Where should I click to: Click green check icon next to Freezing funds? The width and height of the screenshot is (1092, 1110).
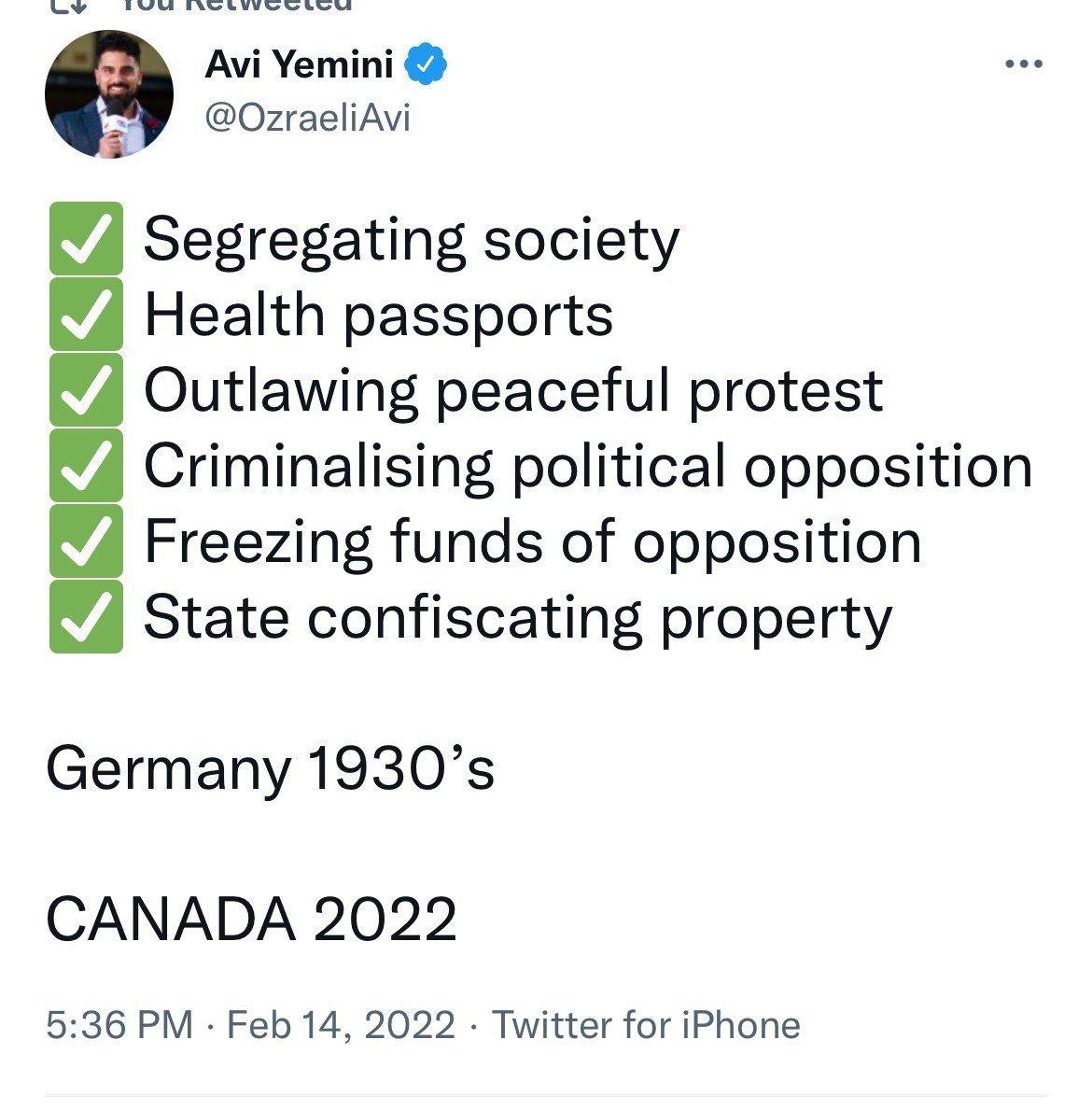[86, 541]
